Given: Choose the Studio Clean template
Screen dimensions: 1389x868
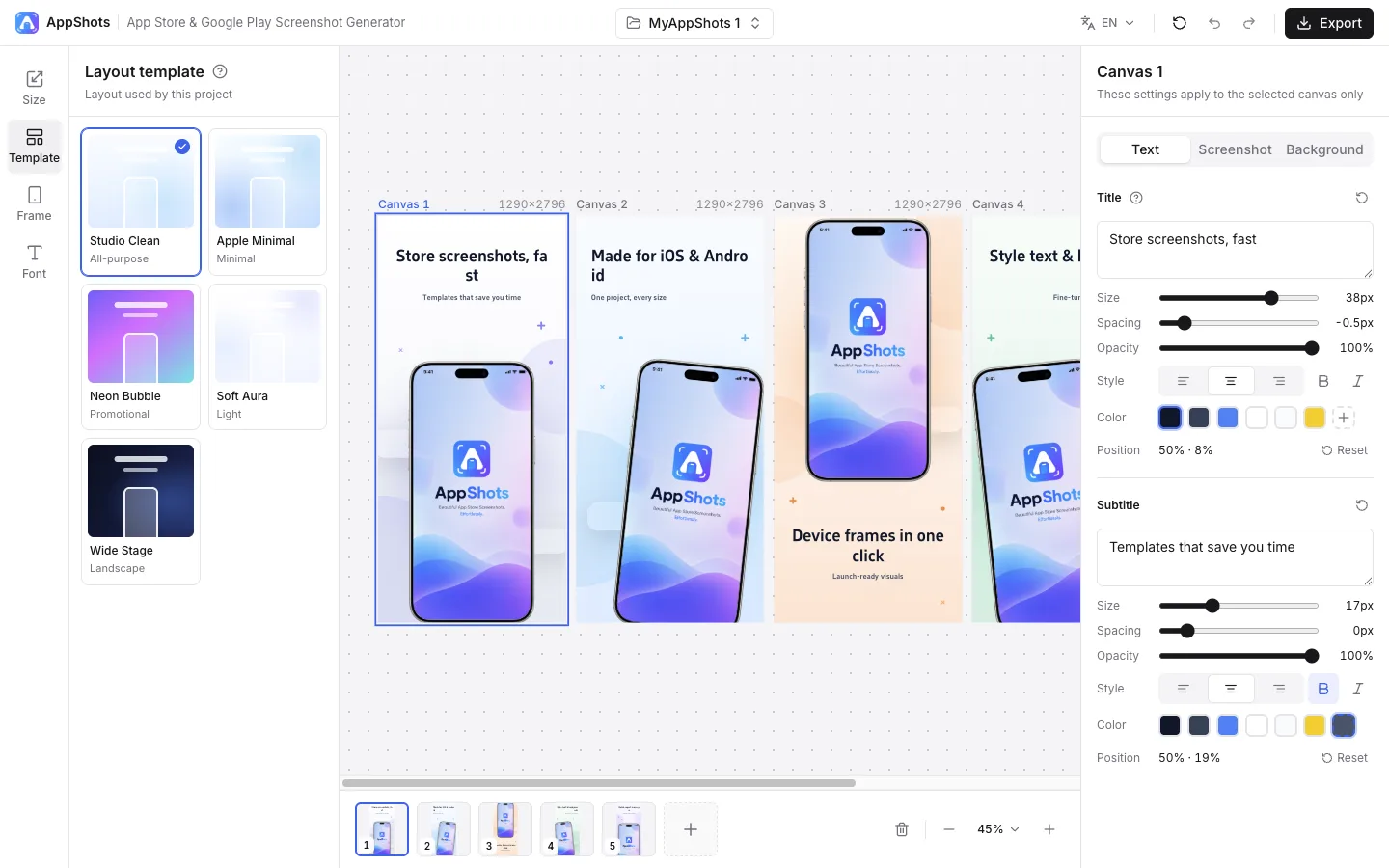Looking at the screenshot, I should pyautogui.click(x=141, y=202).
